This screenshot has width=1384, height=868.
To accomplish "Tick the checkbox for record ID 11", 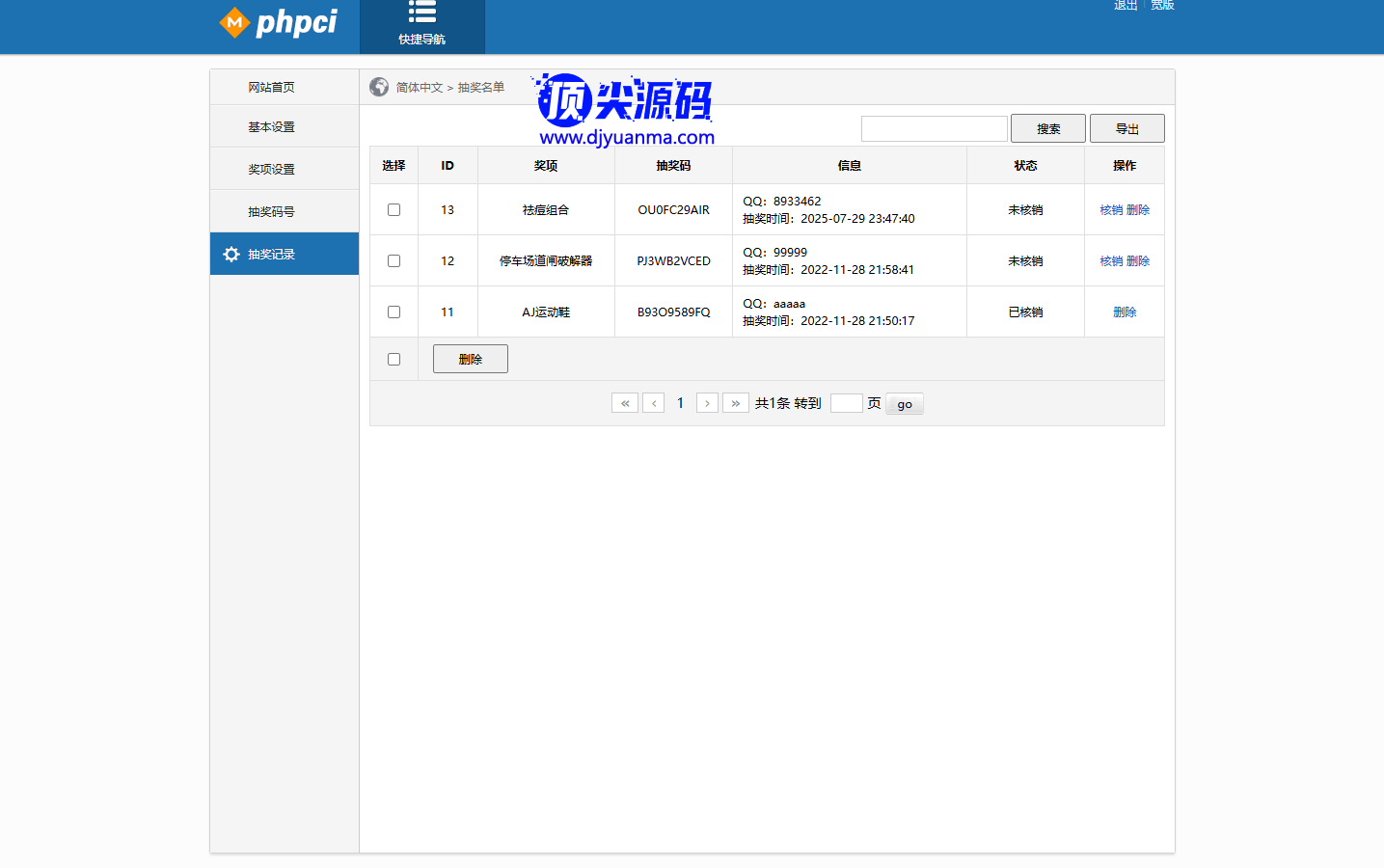I will pyautogui.click(x=393, y=312).
